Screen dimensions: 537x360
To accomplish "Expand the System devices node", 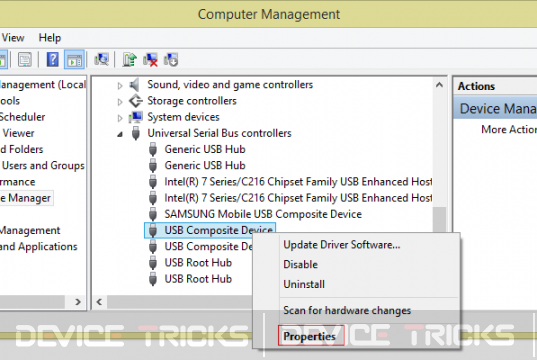I will coord(120,118).
